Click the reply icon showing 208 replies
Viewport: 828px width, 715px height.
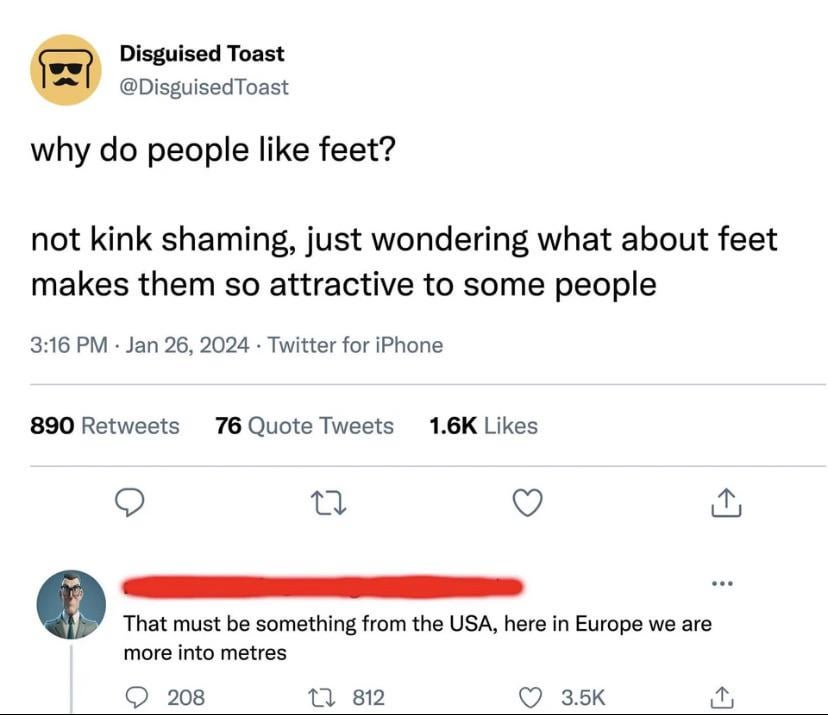[x=138, y=697]
